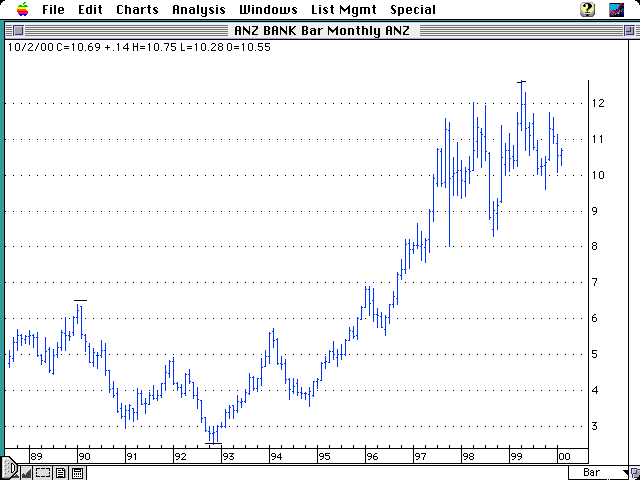Open the Special menu

[413, 9]
